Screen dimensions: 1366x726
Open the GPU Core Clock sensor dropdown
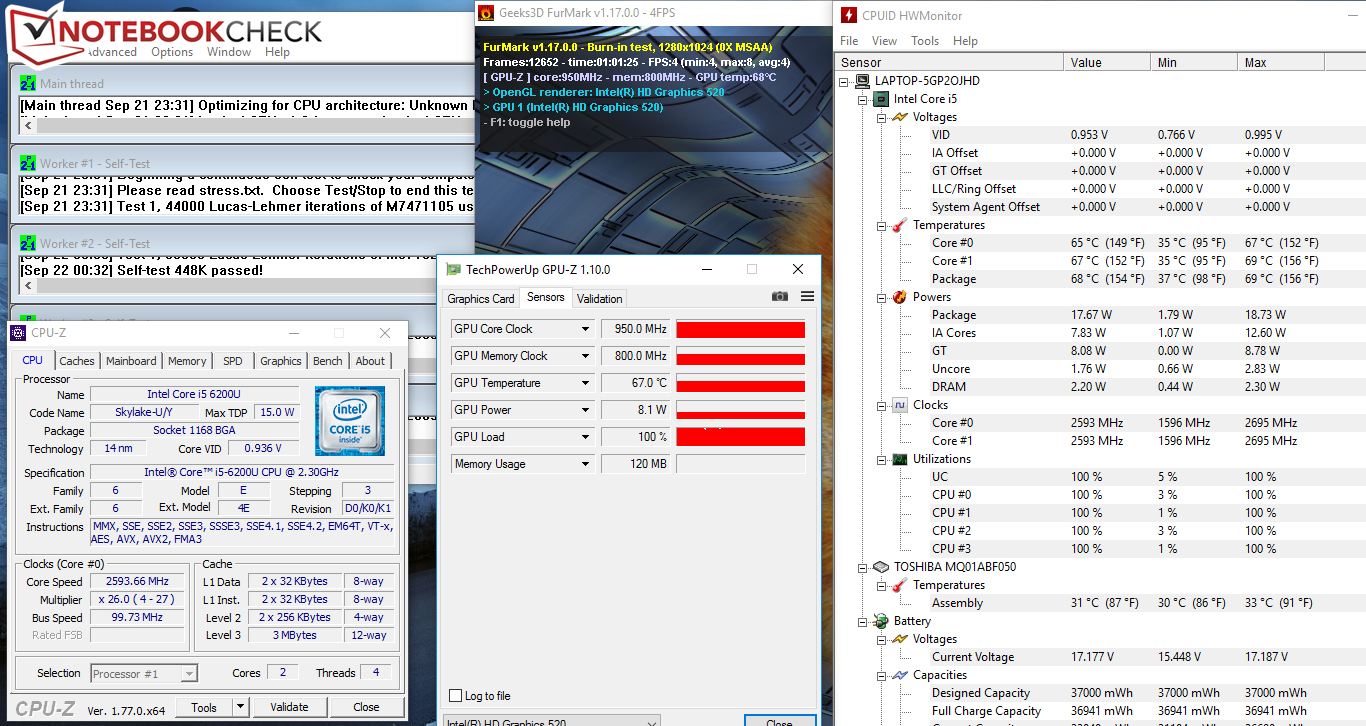[x=586, y=329]
